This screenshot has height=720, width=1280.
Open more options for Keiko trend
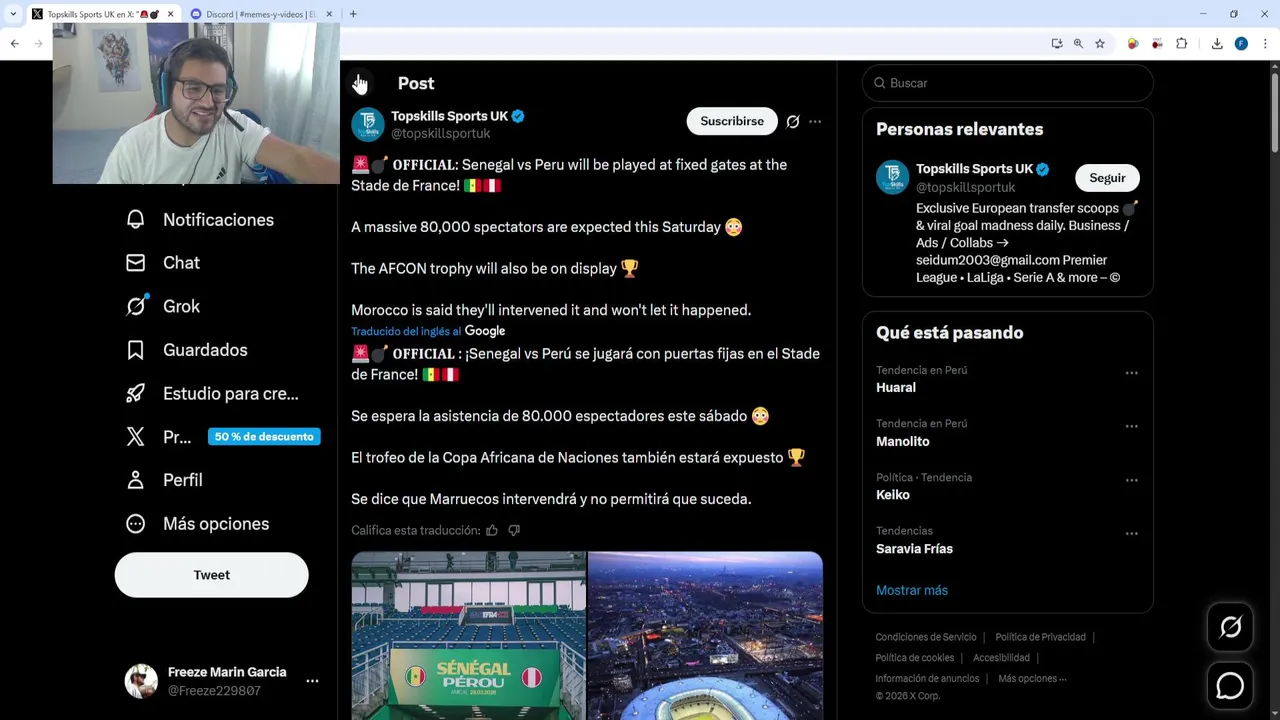click(x=1131, y=480)
